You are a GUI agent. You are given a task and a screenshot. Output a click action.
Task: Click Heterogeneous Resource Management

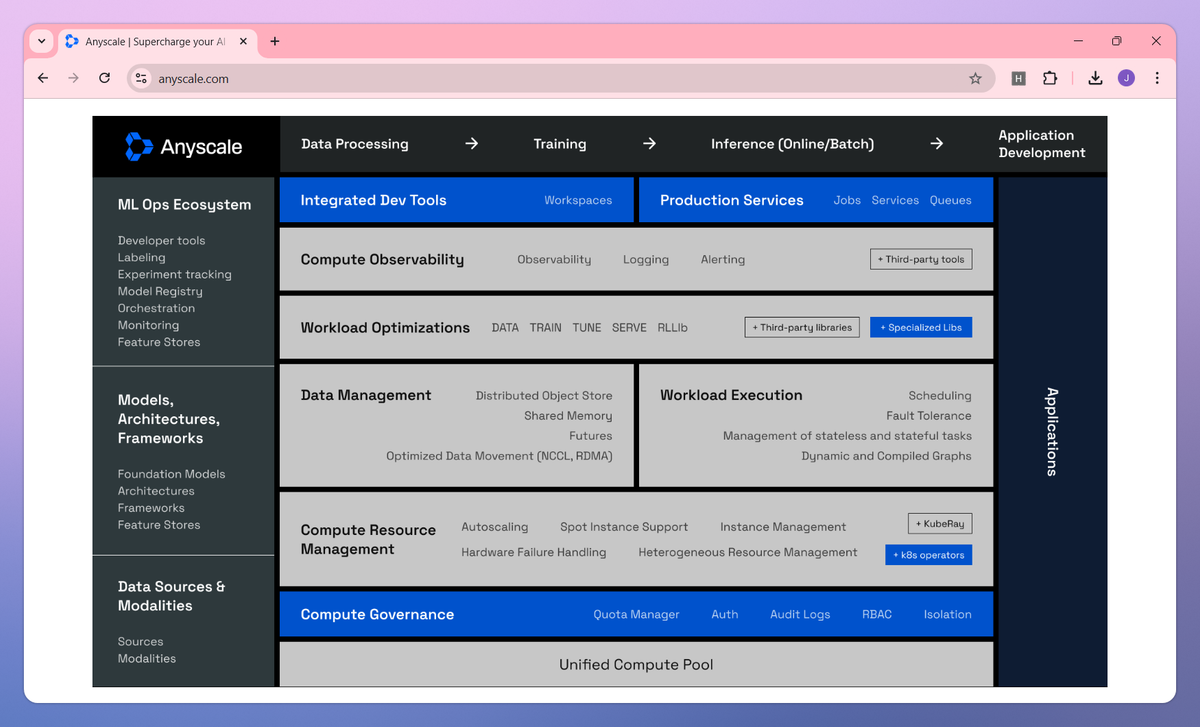[x=748, y=552]
